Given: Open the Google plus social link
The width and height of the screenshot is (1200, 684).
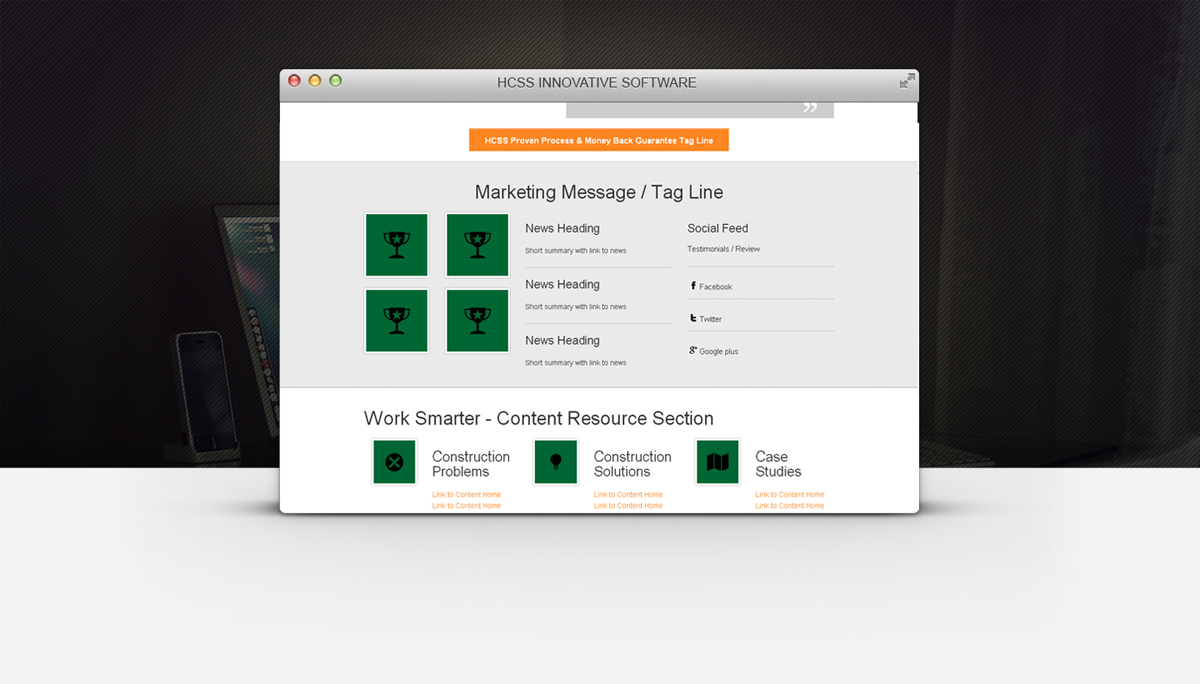Looking at the screenshot, I should click(x=719, y=352).
